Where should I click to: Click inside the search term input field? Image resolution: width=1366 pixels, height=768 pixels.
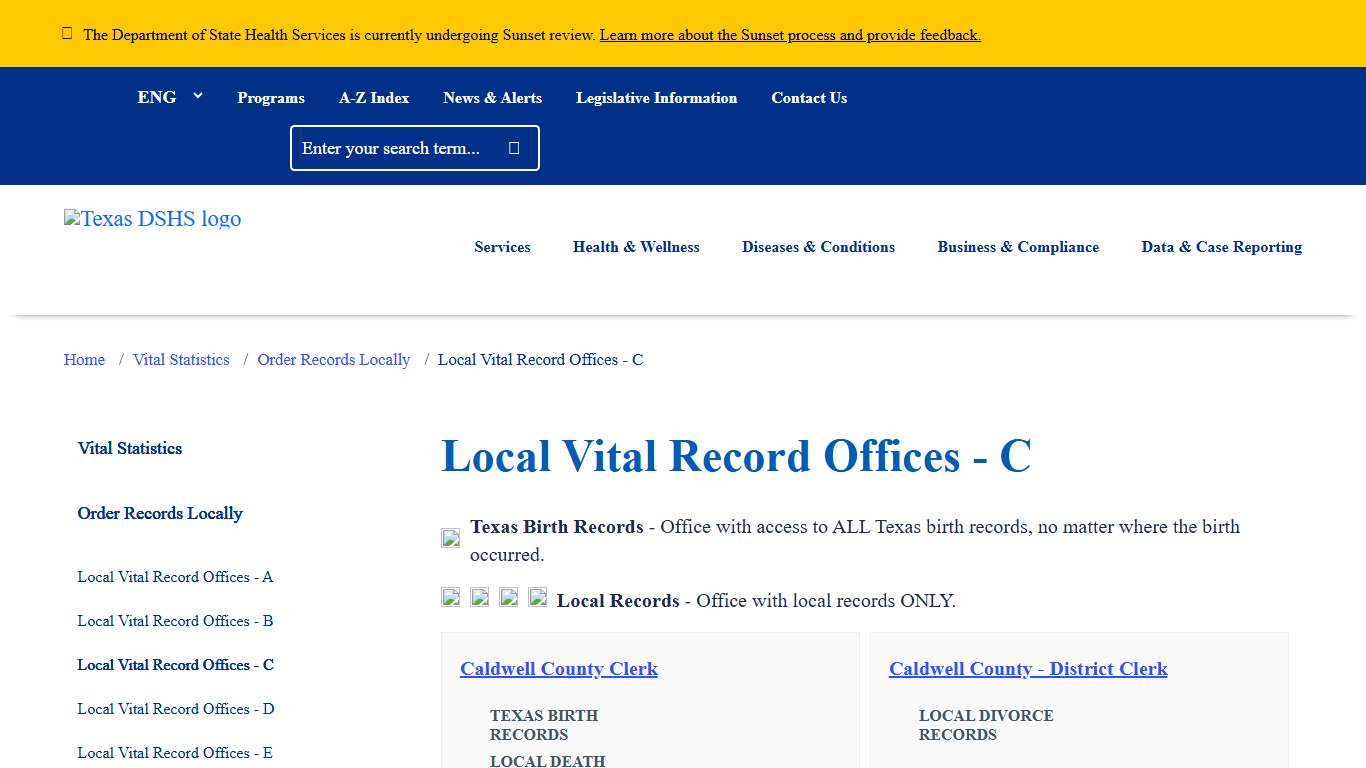tap(400, 147)
